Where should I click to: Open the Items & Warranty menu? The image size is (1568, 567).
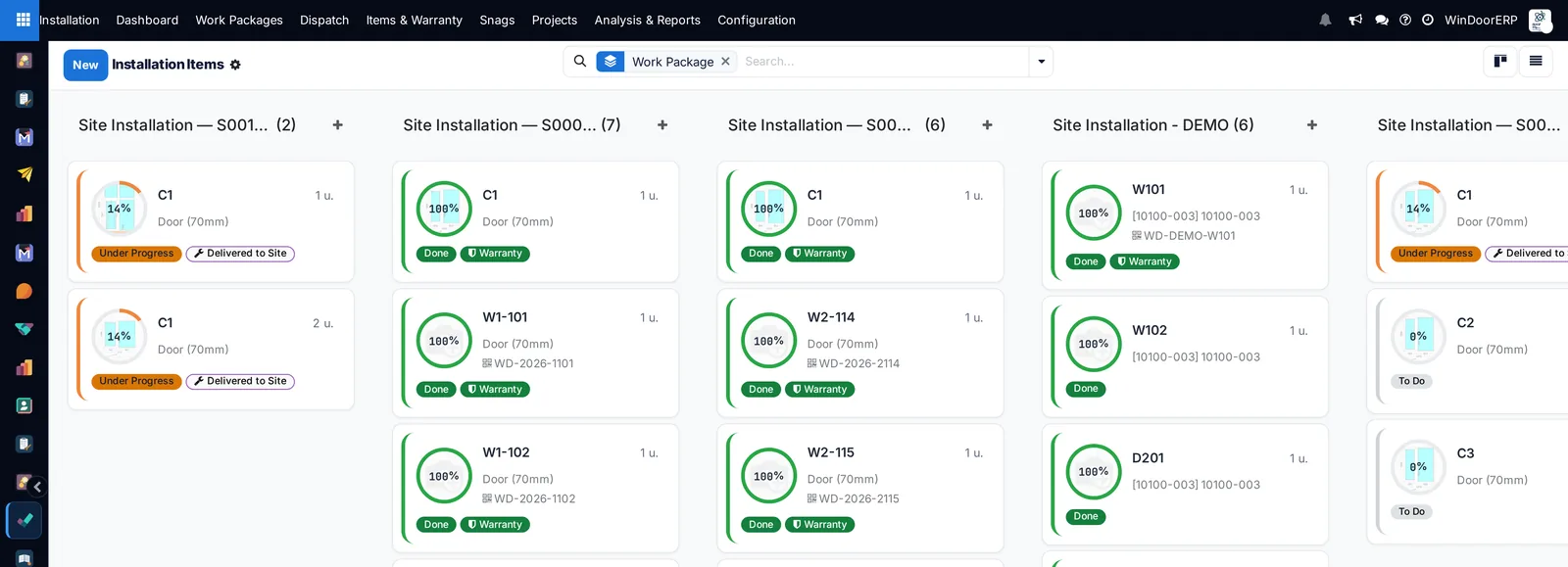[x=415, y=20]
